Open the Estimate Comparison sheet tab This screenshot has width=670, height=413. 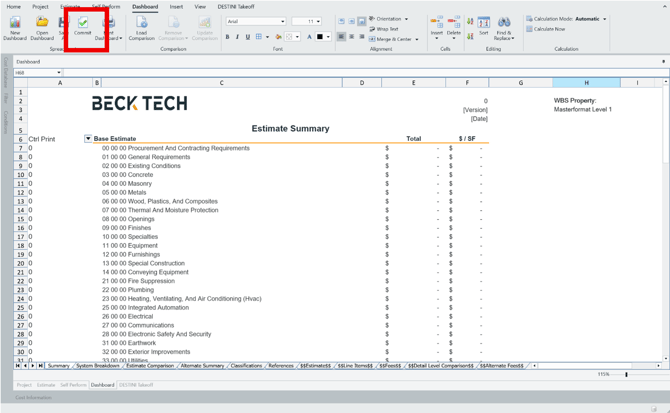pyautogui.click(x=150, y=366)
